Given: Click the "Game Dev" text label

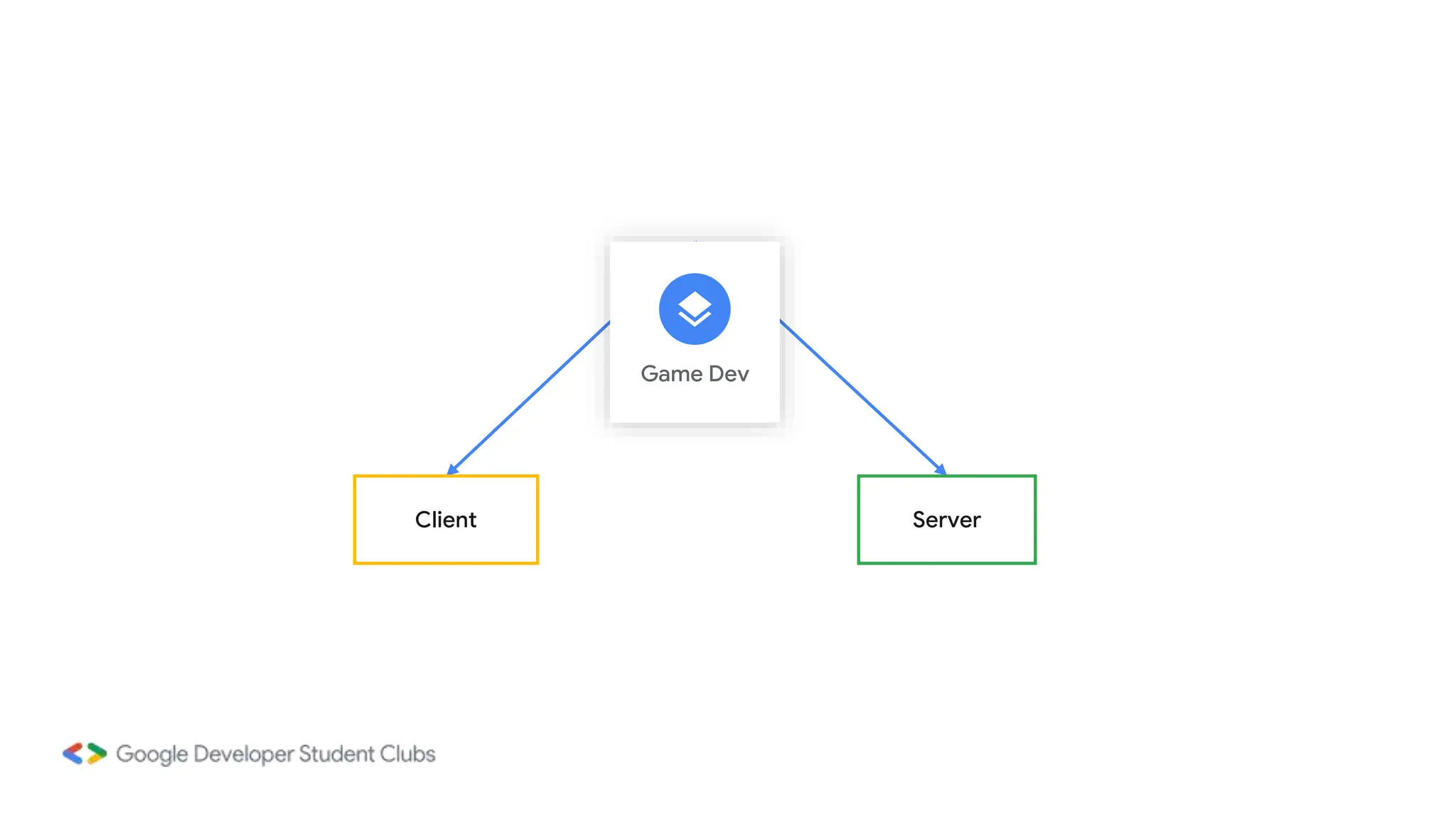Looking at the screenshot, I should 694,374.
